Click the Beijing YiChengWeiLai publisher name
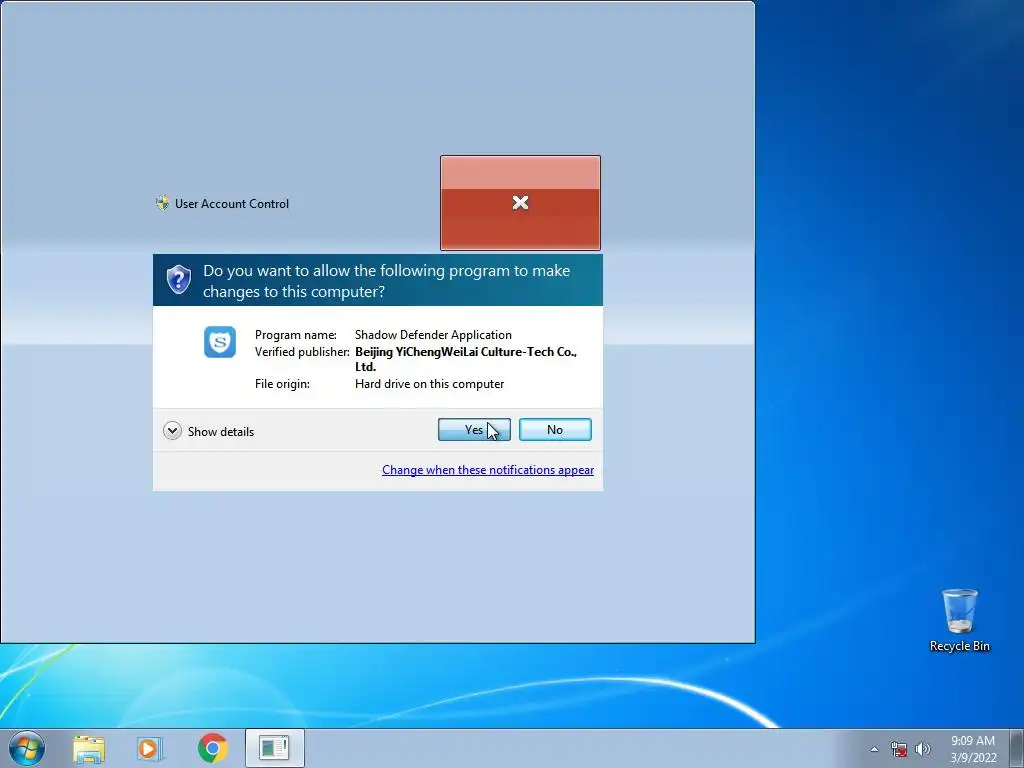1024x768 pixels. pyautogui.click(x=466, y=359)
